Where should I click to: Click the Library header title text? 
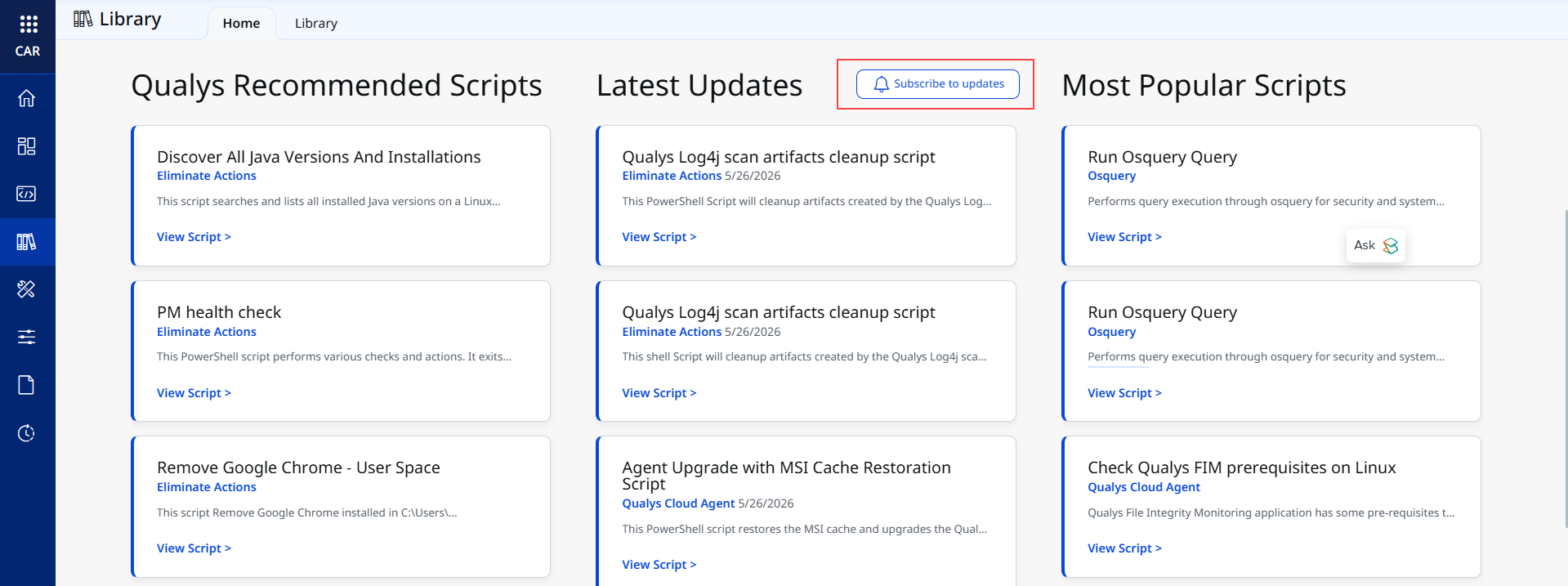click(130, 19)
